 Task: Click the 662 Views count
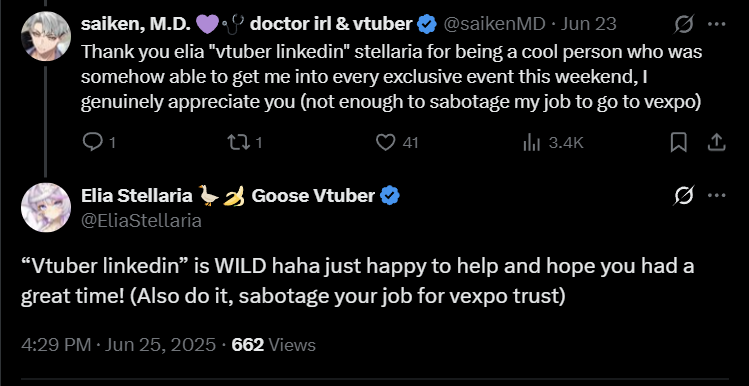pyautogui.click(x=274, y=345)
